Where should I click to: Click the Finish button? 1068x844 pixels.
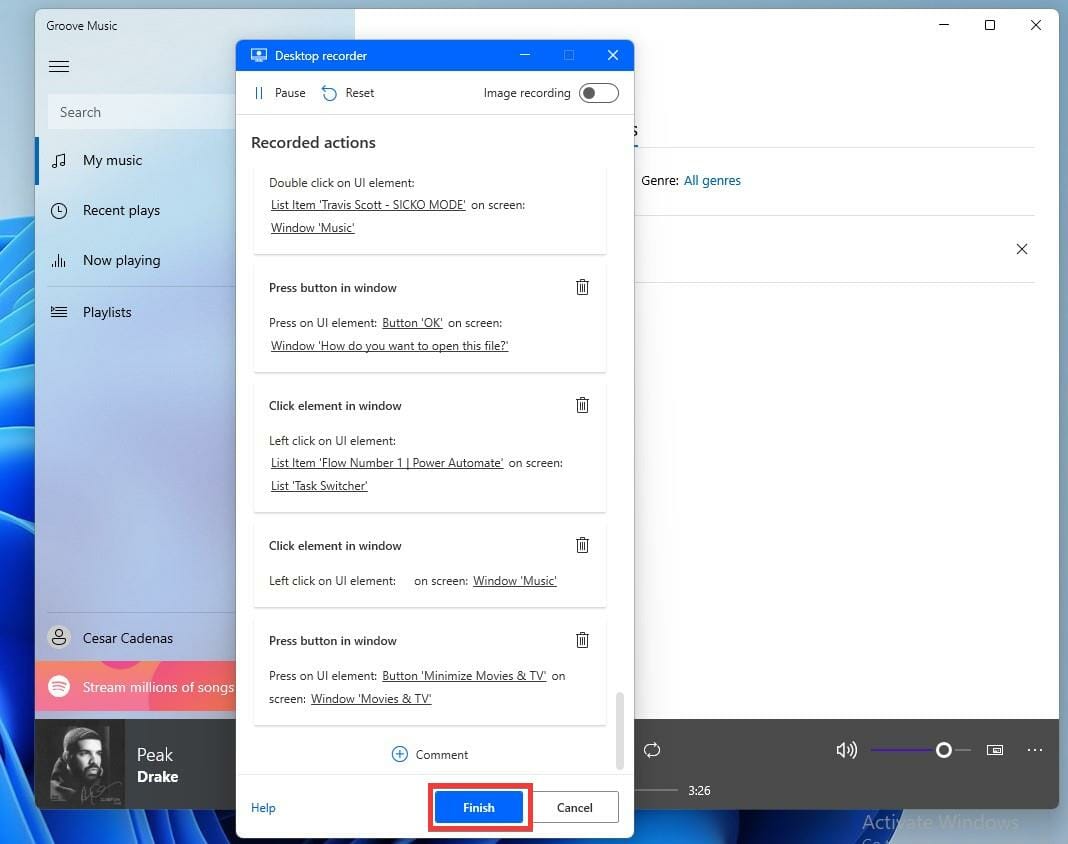(479, 807)
